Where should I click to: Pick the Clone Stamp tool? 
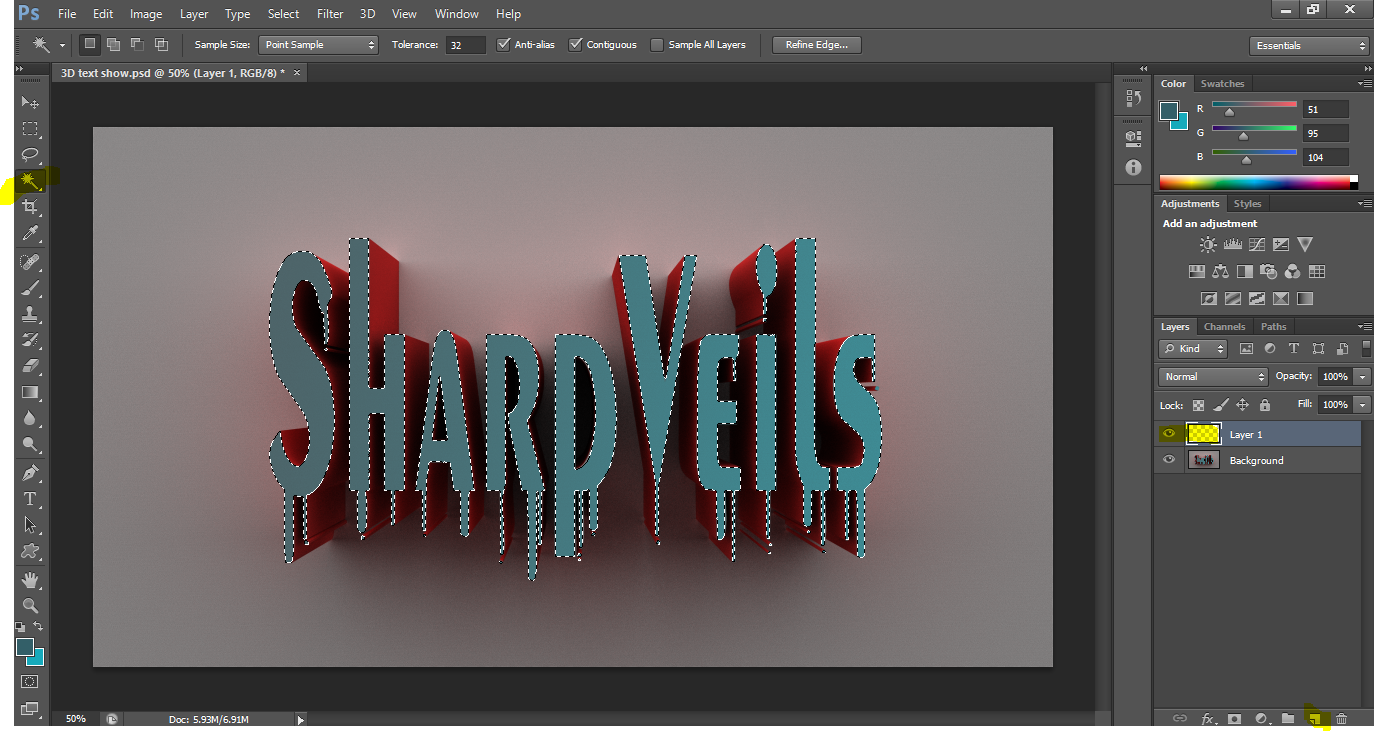click(30, 315)
